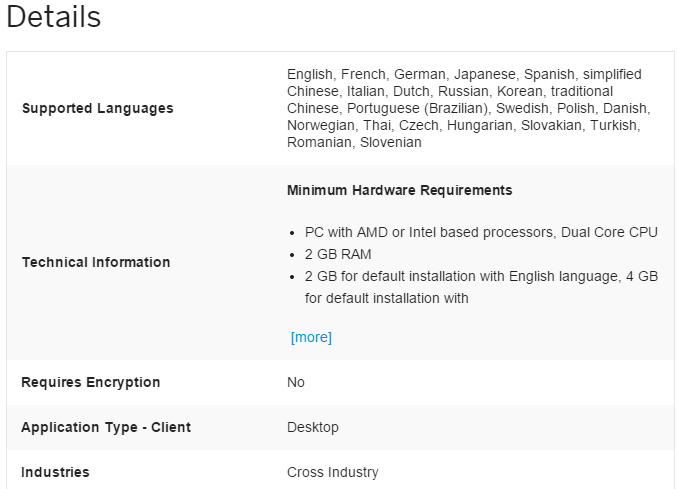Select the Application Type - Client label

[106, 427]
